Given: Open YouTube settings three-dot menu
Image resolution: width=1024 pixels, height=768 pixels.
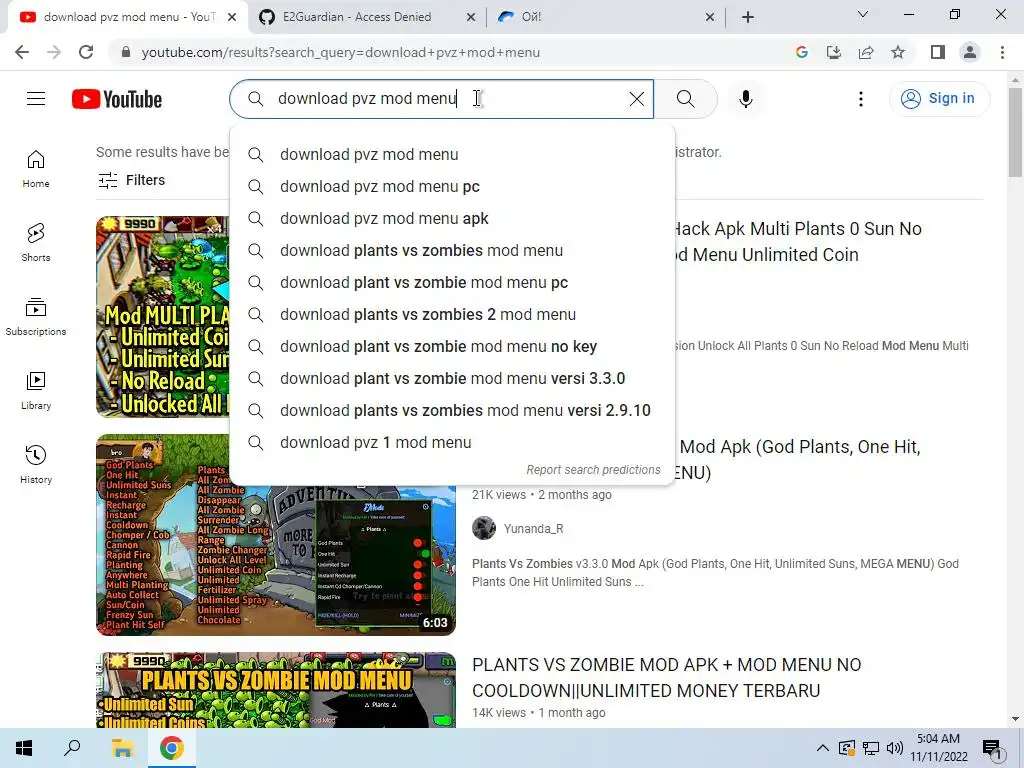Looking at the screenshot, I should (861, 99).
